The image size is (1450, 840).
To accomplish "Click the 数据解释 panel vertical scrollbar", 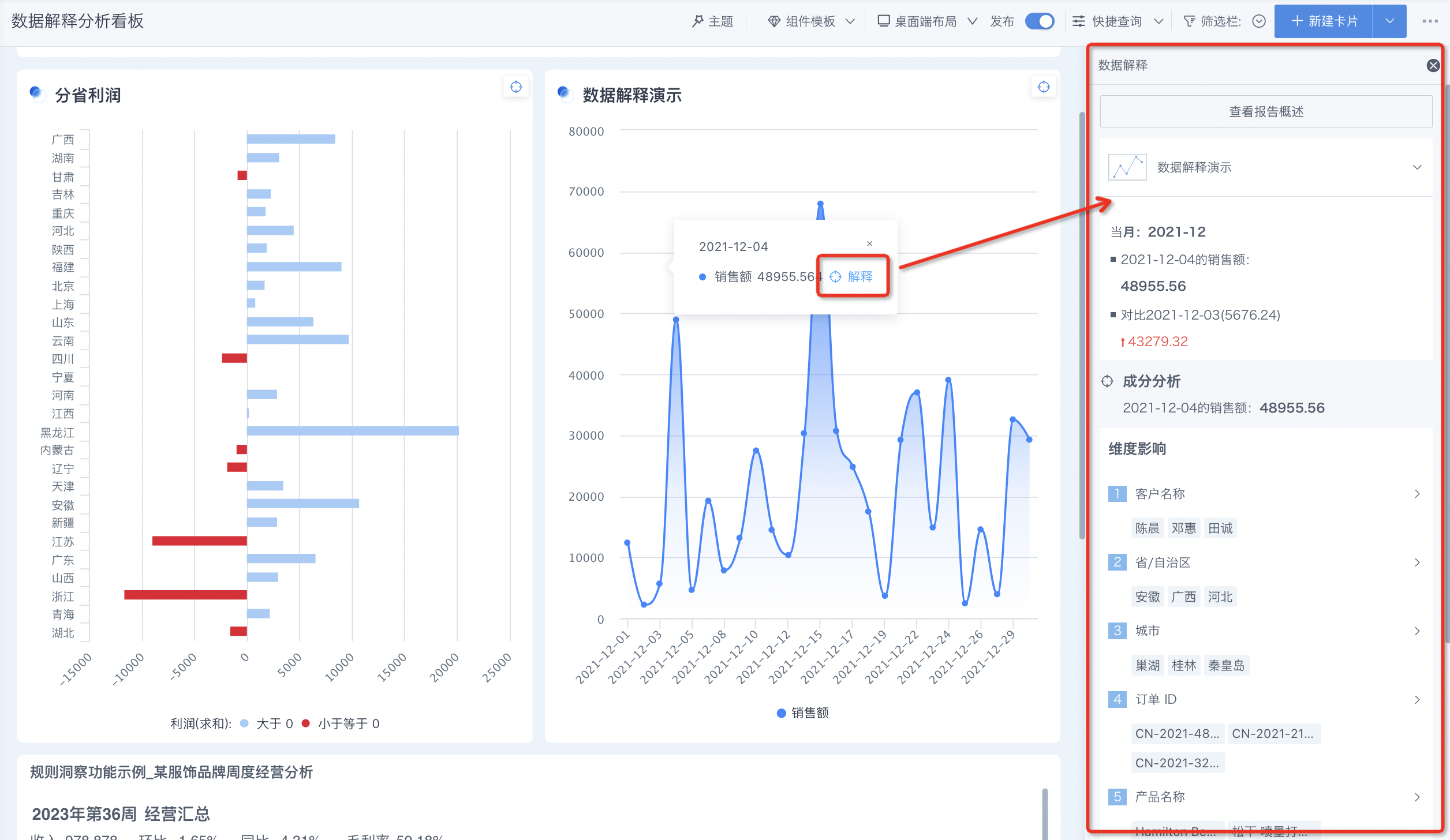I will click(1447, 363).
